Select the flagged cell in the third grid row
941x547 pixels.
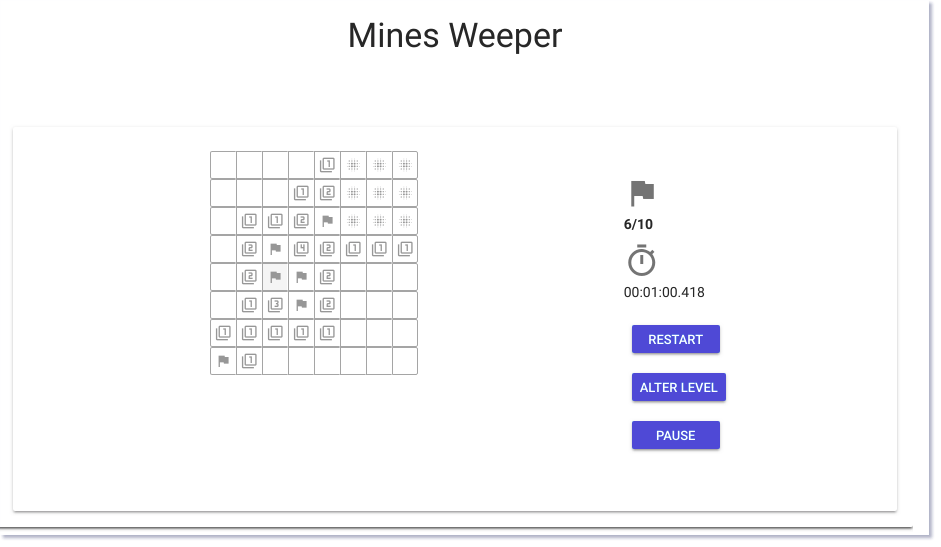[327, 221]
